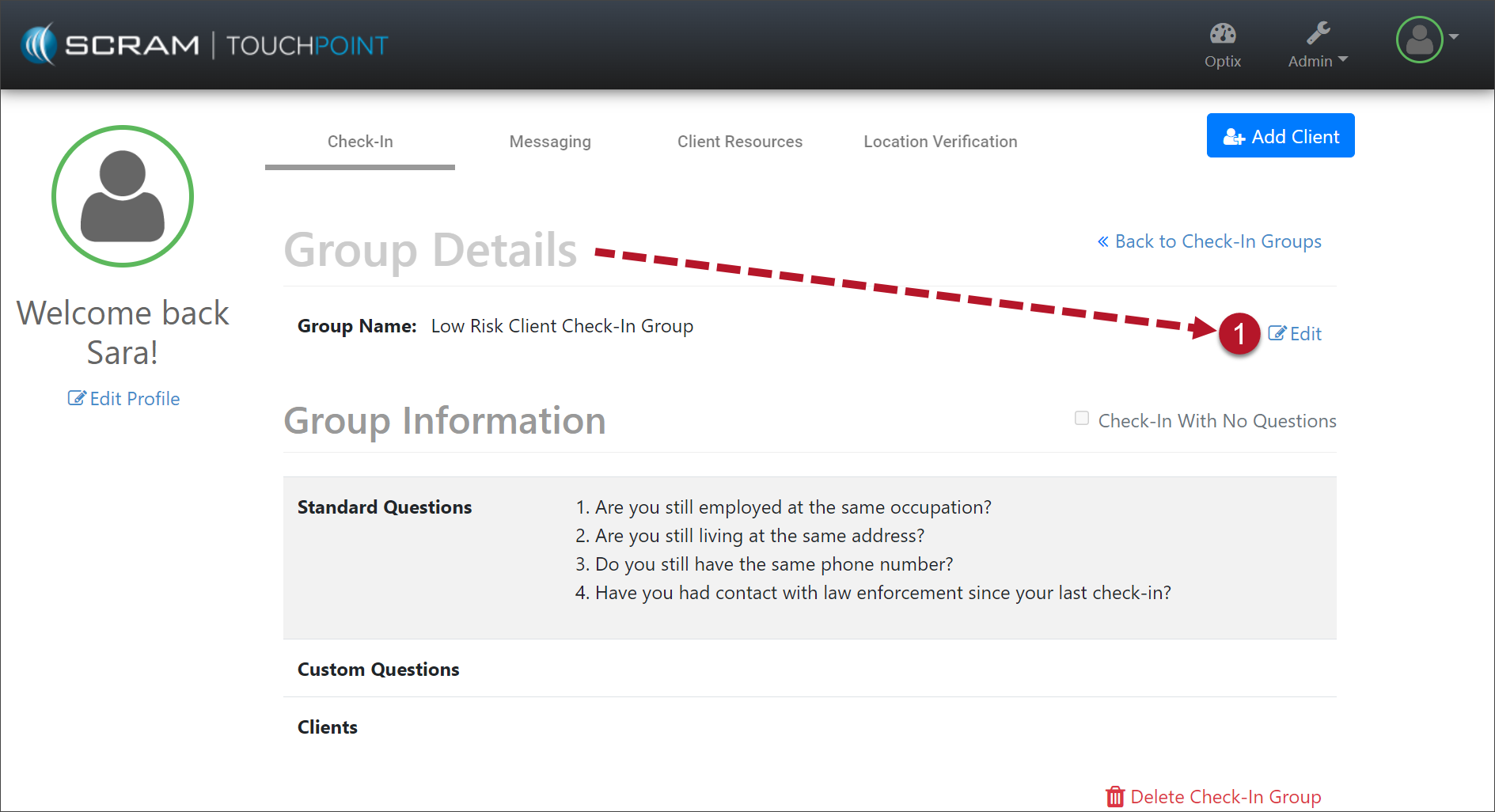Follow Back to Check-In Groups link
Image resolution: width=1495 pixels, height=812 pixels.
tap(1217, 241)
